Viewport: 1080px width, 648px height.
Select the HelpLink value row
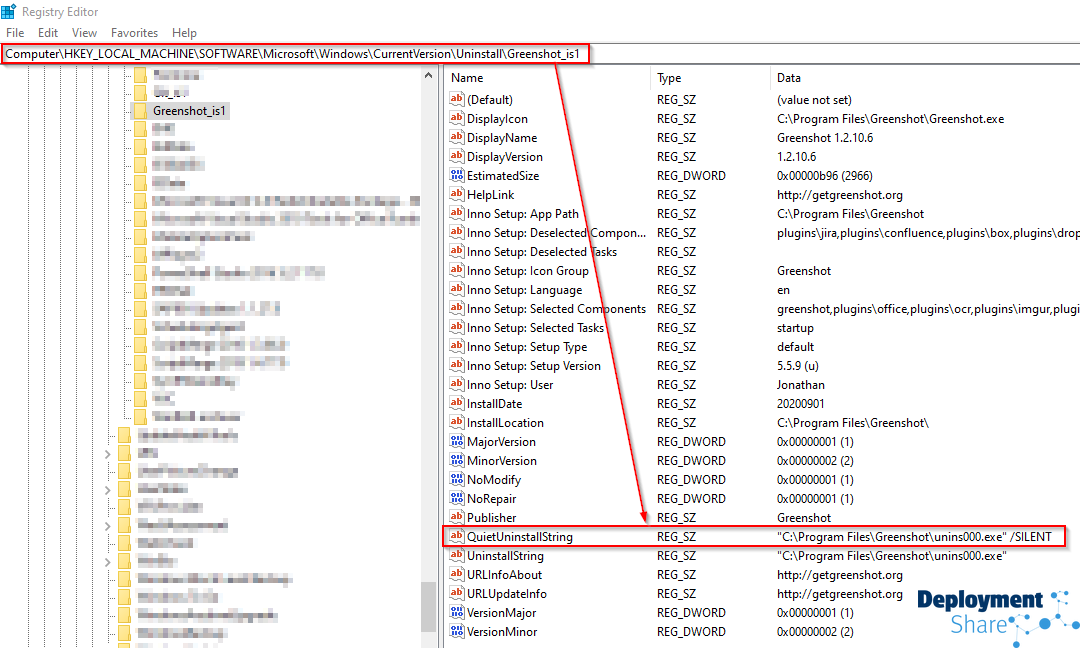[x=490, y=195]
